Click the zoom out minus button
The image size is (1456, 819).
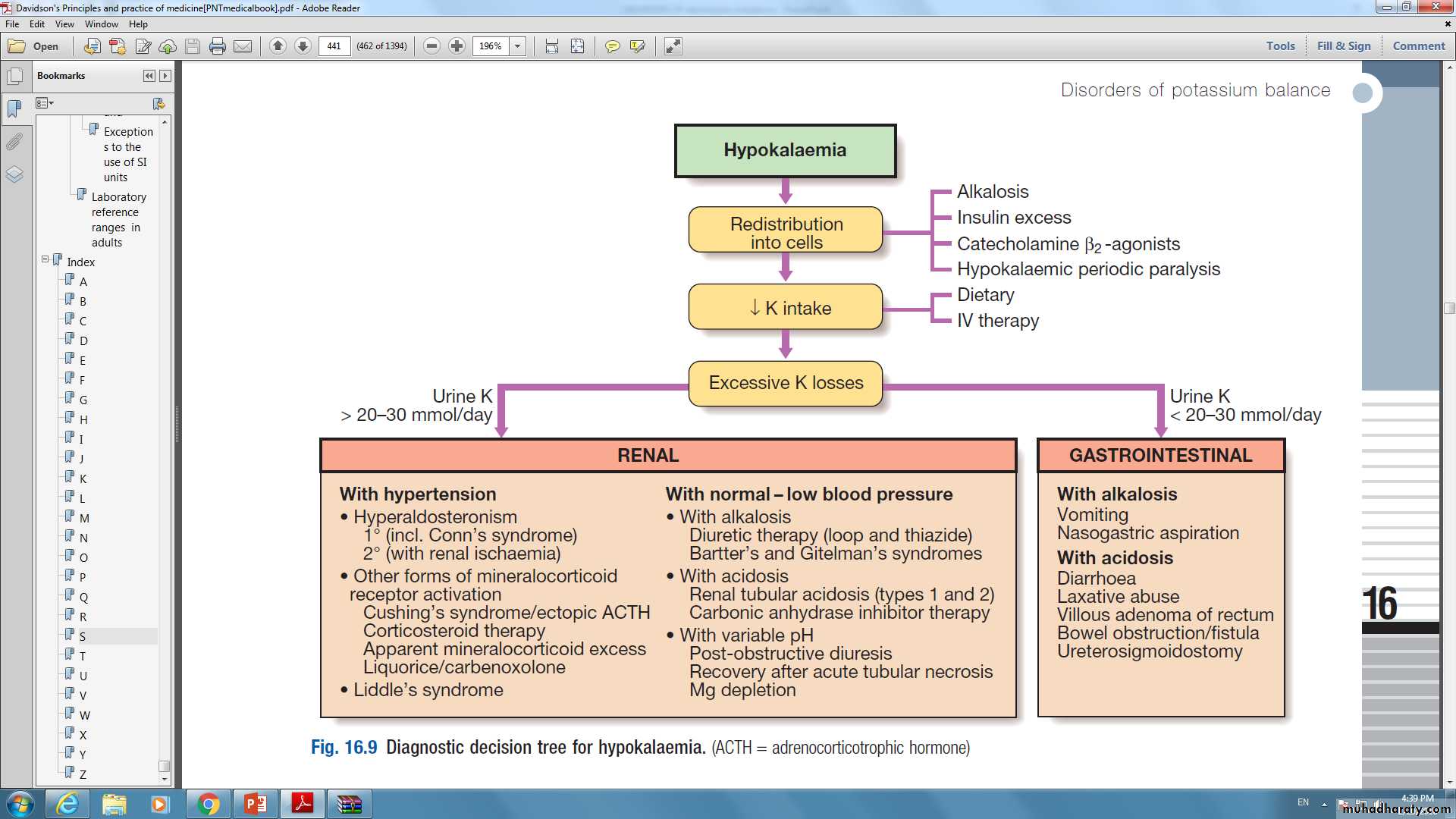click(431, 46)
